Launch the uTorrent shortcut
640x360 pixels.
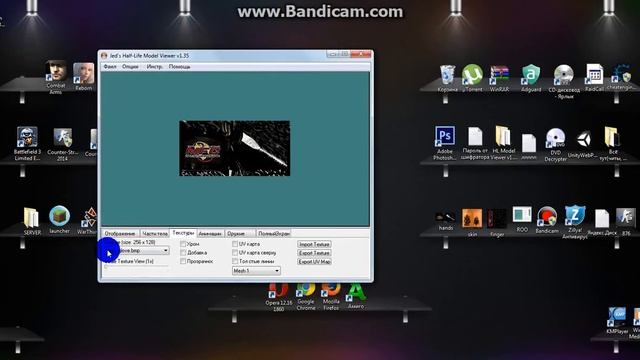pos(472,78)
